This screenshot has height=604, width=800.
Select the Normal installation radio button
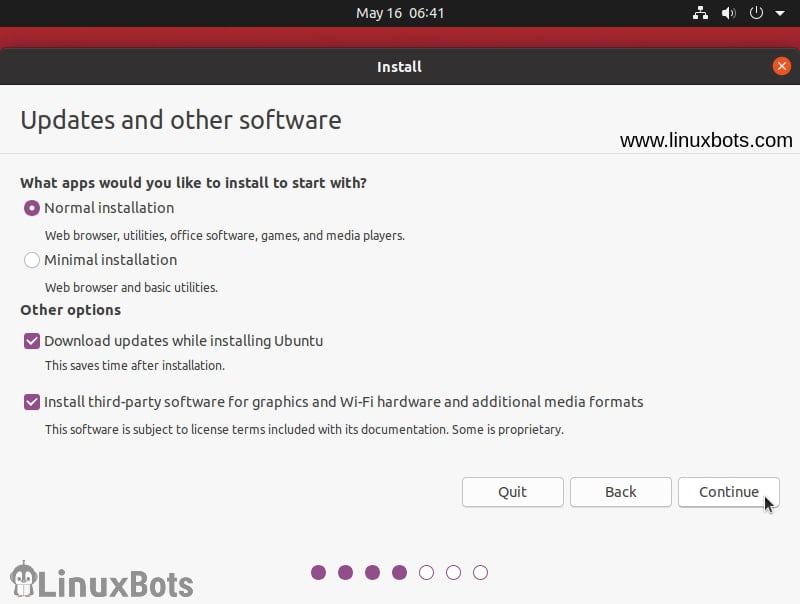pyautogui.click(x=31, y=208)
